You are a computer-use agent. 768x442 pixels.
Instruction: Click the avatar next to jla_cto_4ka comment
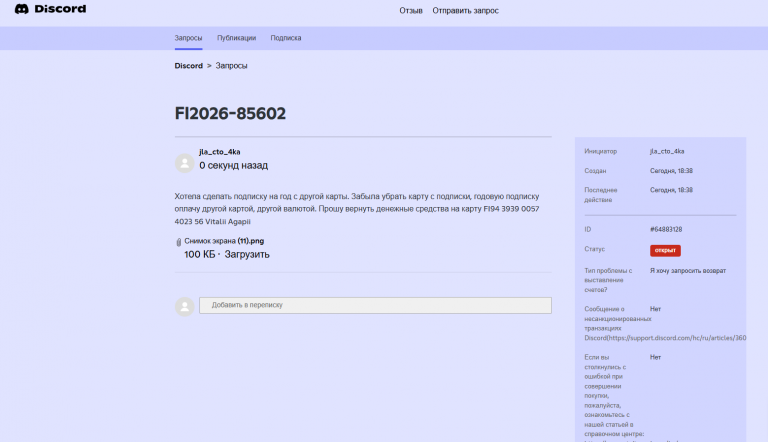tap(185, 163)
